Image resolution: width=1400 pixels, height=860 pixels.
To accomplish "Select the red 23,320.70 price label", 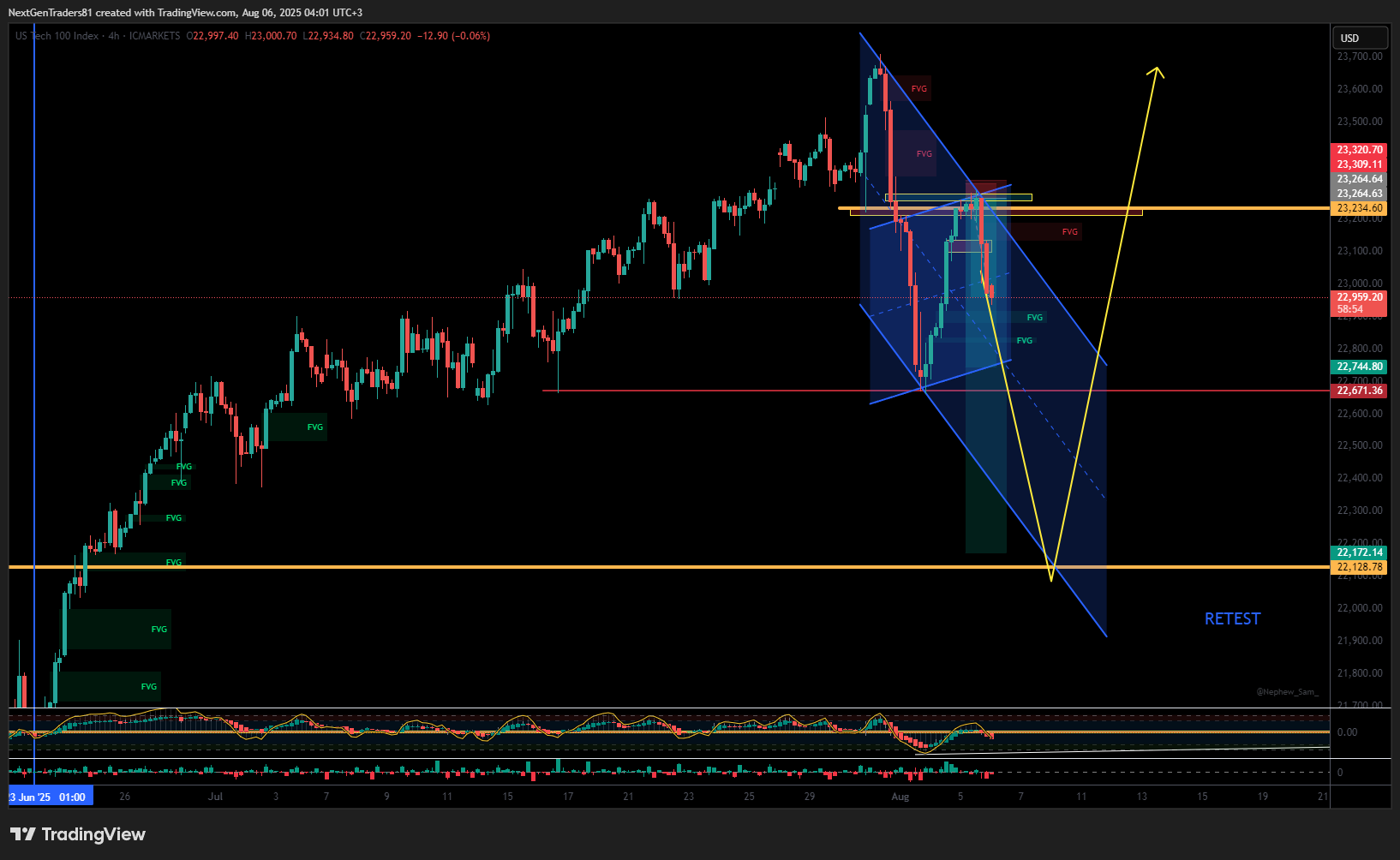I will click(1359, 150).
